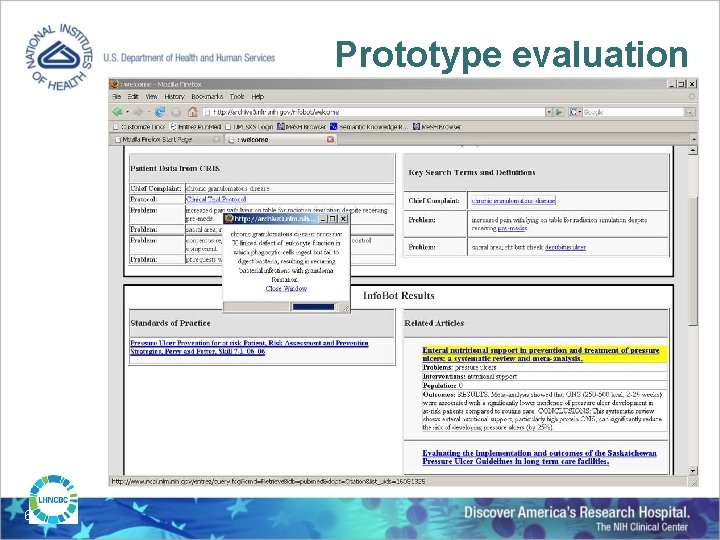The image size is (720, 540).
Task: Click the Google search engine icon
Action: point(573,112)
